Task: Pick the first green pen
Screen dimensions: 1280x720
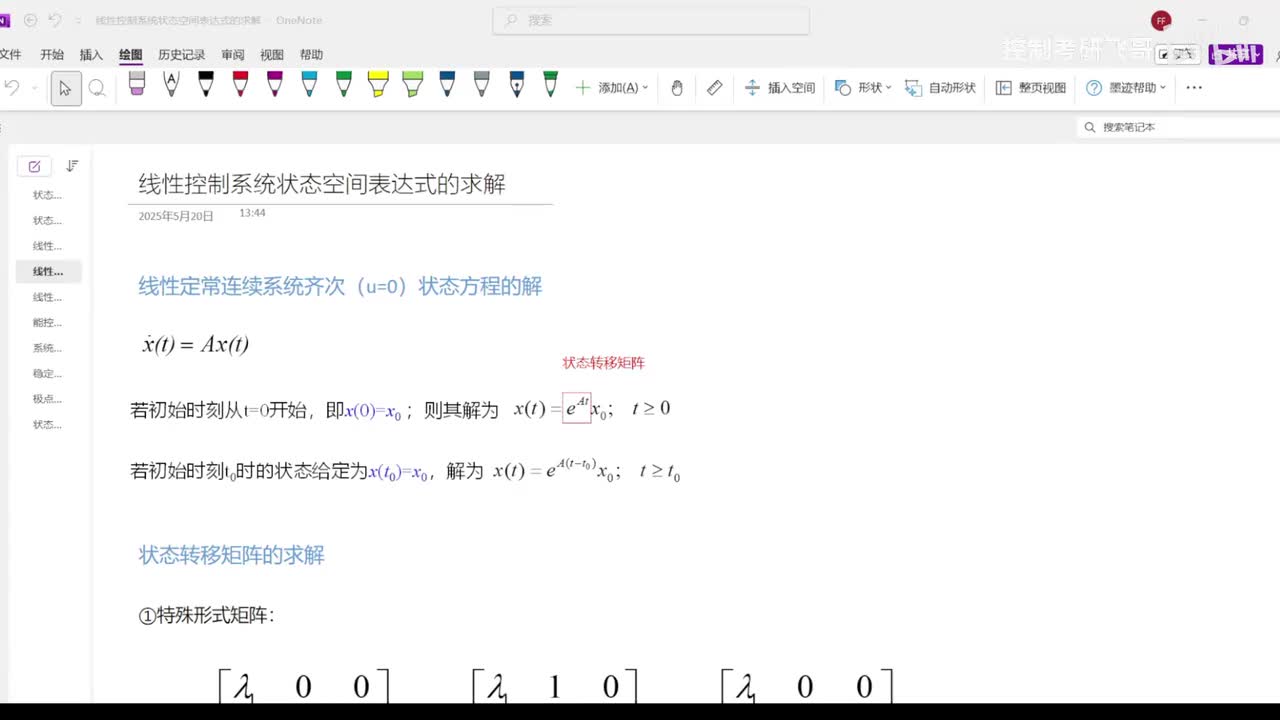Action: (x=343, y=85)
